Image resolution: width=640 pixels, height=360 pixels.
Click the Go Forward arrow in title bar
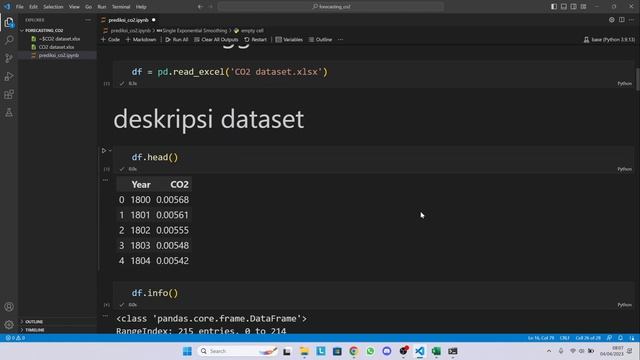pyautogui.click(x=210, y=7)
